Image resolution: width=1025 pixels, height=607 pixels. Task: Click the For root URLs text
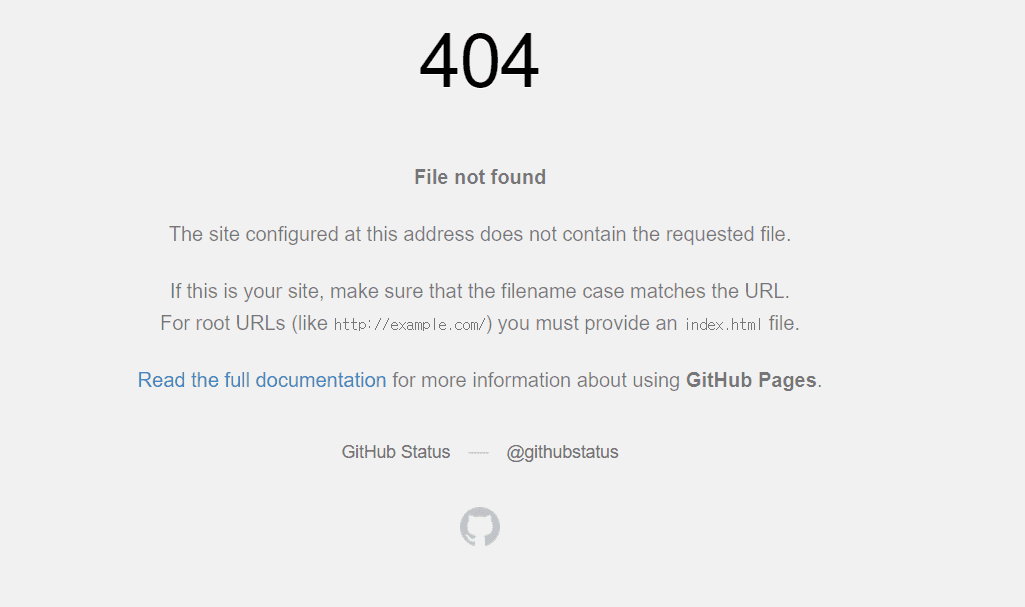tap(223, 323)
